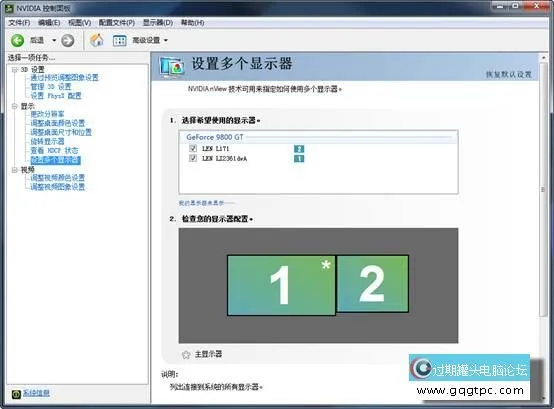Minimize the NVIDIA control panel window
554x409 pixels.
(500, 6)
